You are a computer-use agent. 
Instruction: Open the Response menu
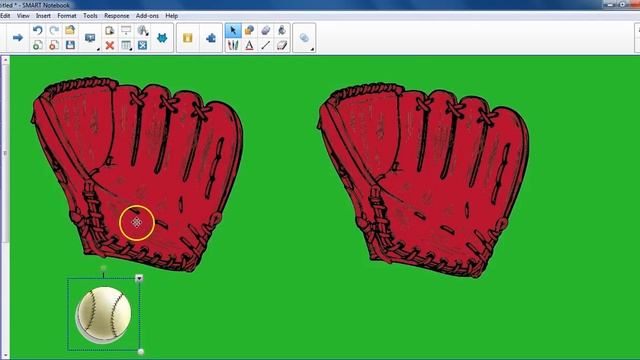tap(116, 16)
